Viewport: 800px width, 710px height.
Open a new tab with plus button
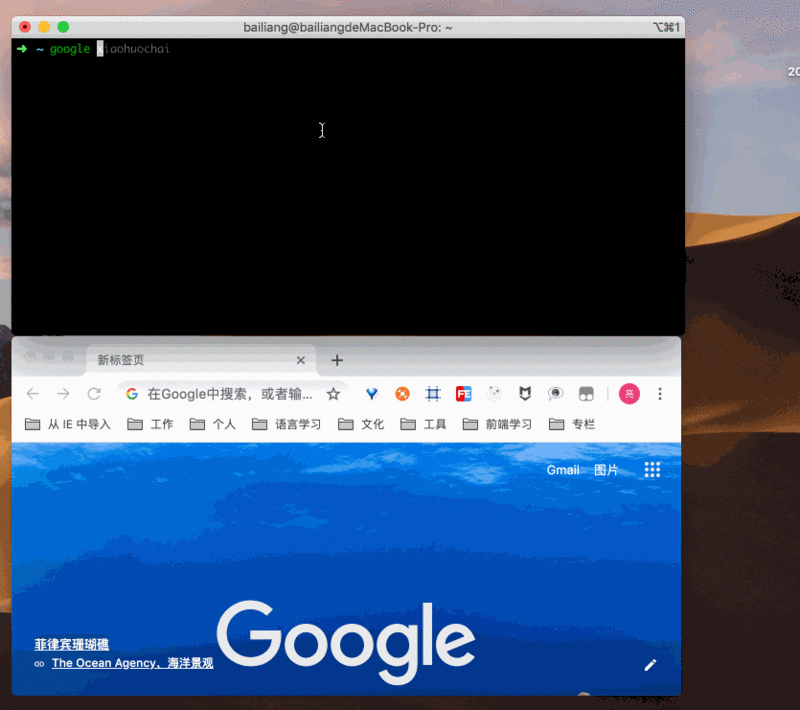click(x=337, y=360)
